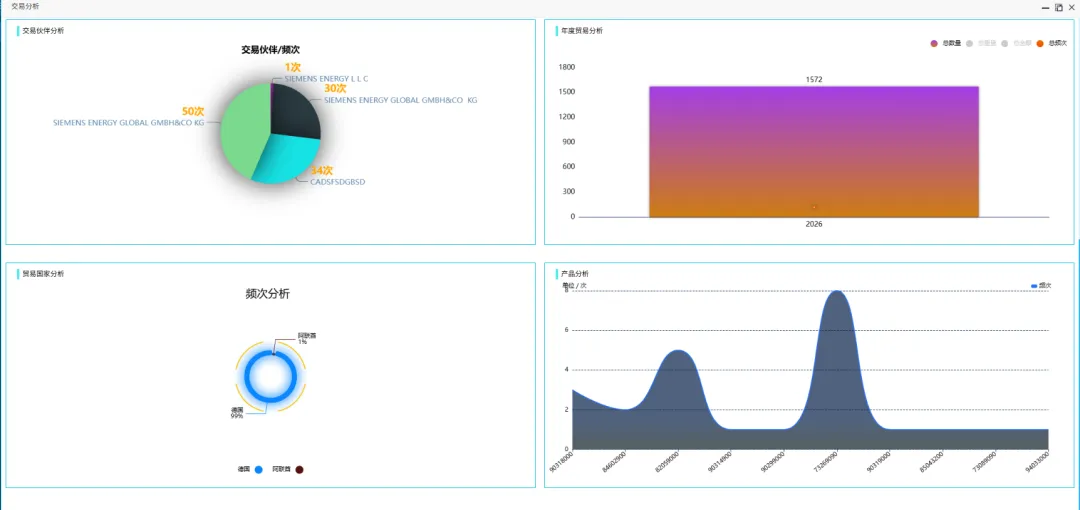Toggle the 阿联酋 dark red legend dot

click(x=299, y=469)
